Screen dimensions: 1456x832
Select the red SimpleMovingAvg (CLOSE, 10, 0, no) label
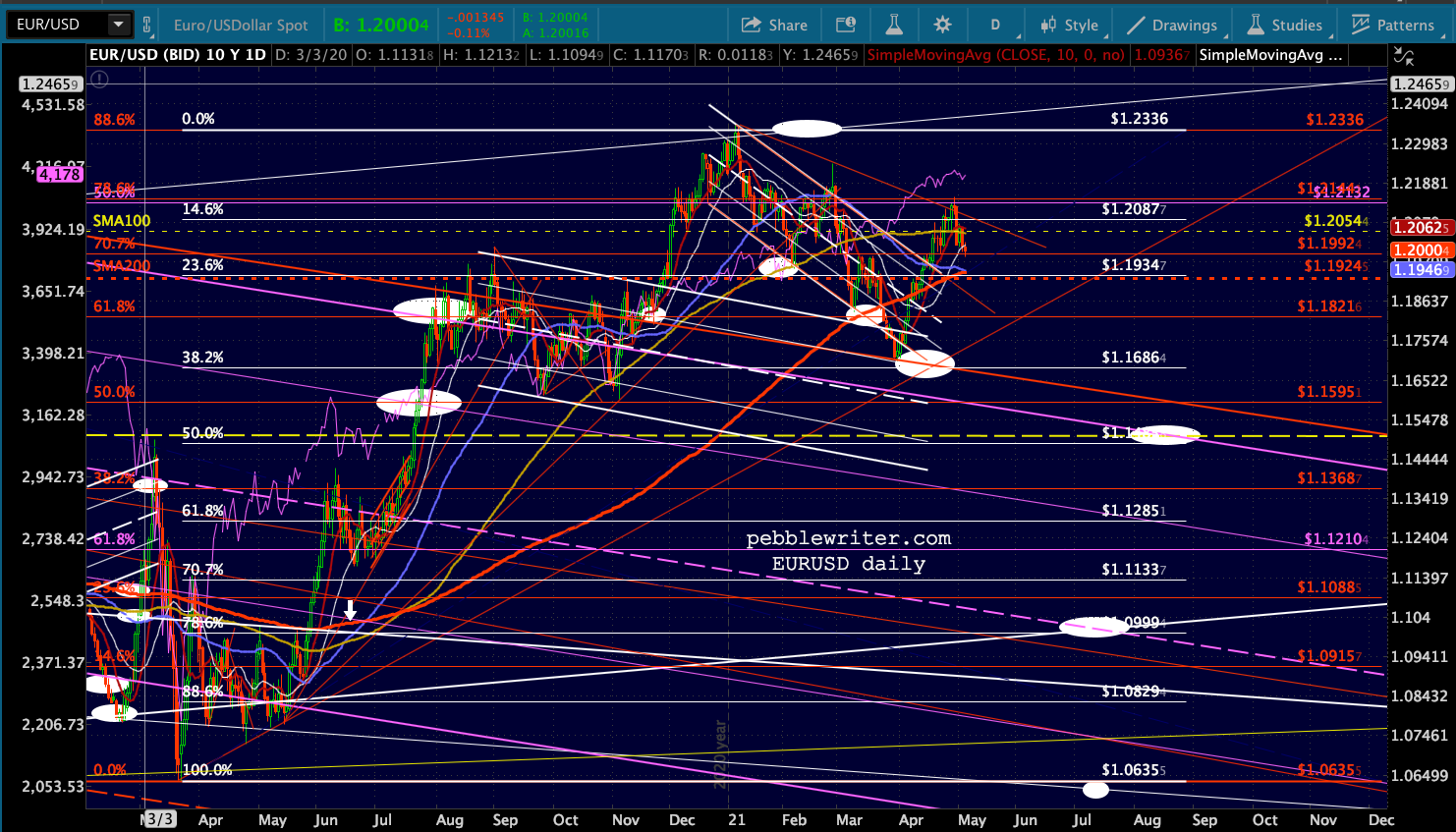(995, 55)
